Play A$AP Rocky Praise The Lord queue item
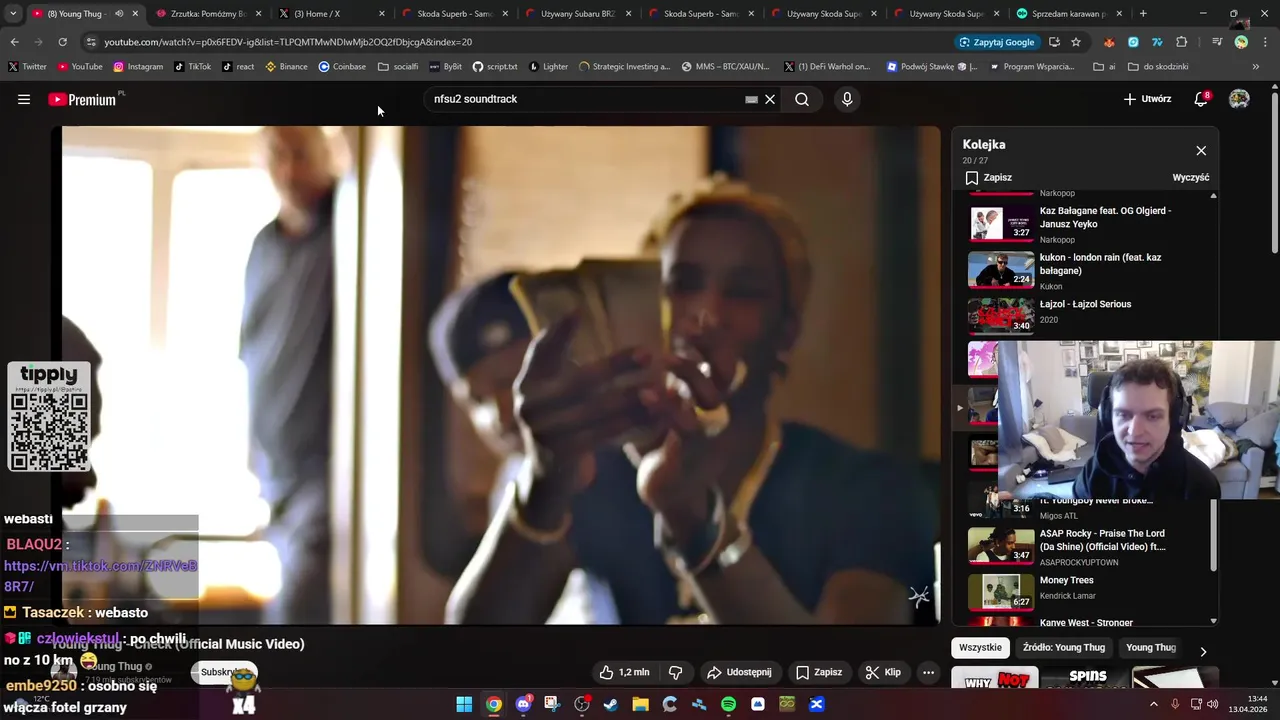Screen dimensions: 1280x720 1085,547
